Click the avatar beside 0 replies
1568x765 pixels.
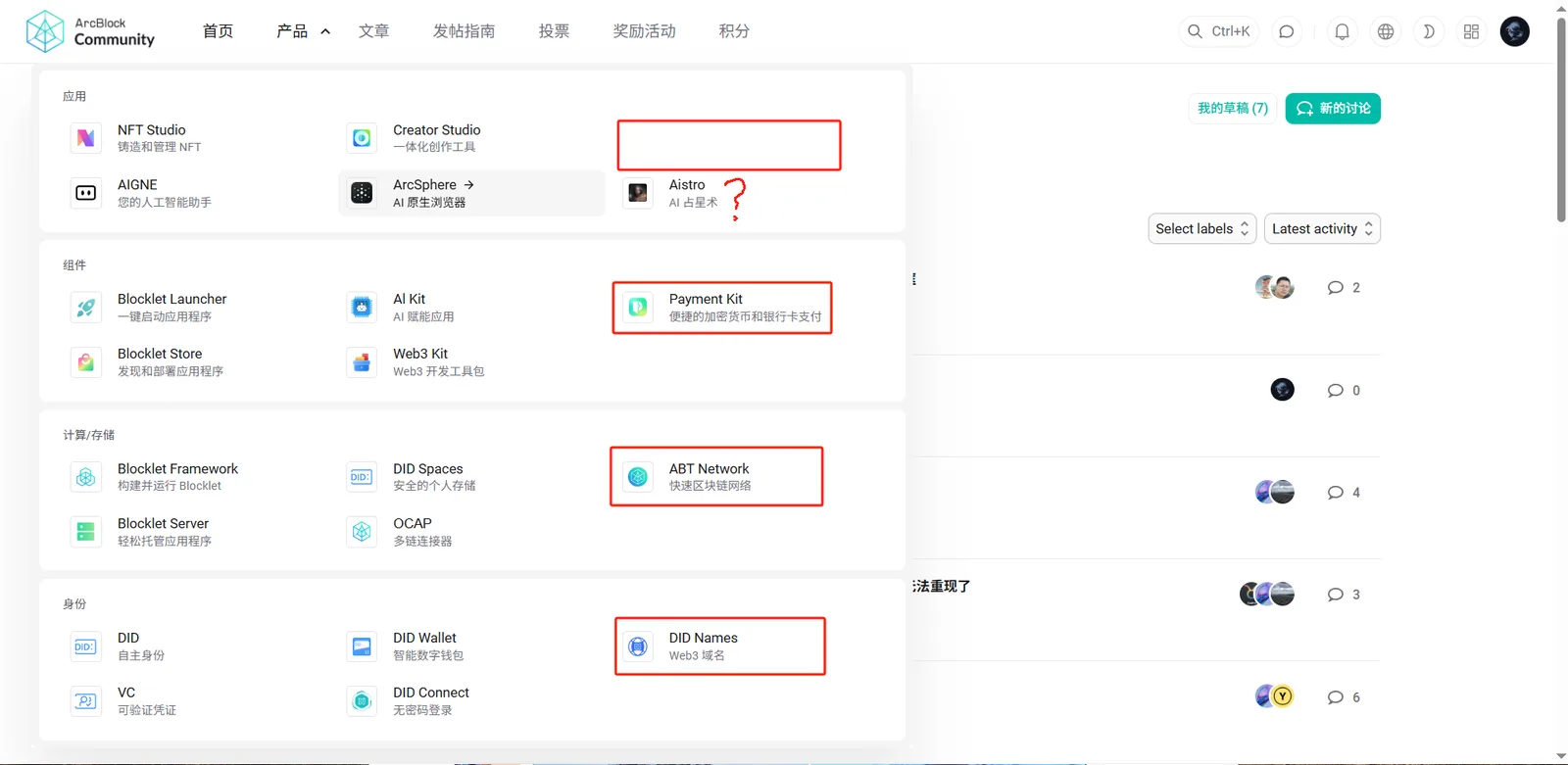pyautogui.click(x=1283, y=390)
